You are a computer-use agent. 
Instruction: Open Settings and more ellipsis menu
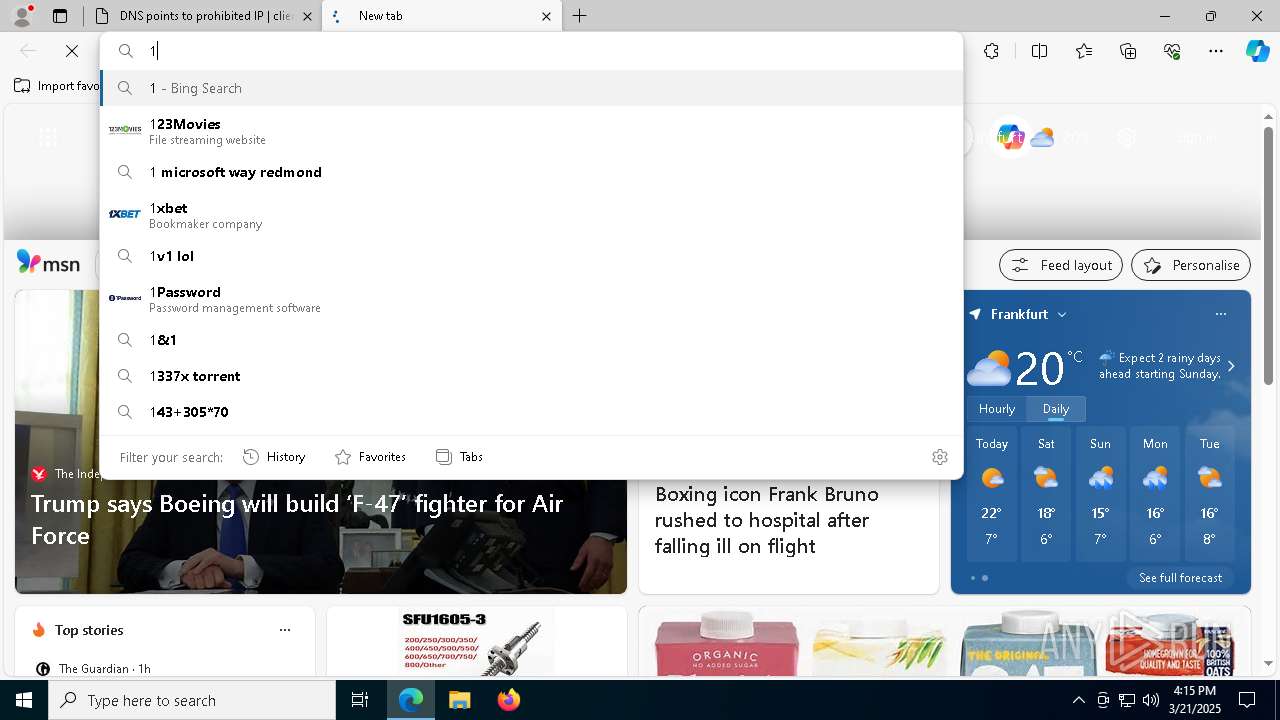[1216, 51]
